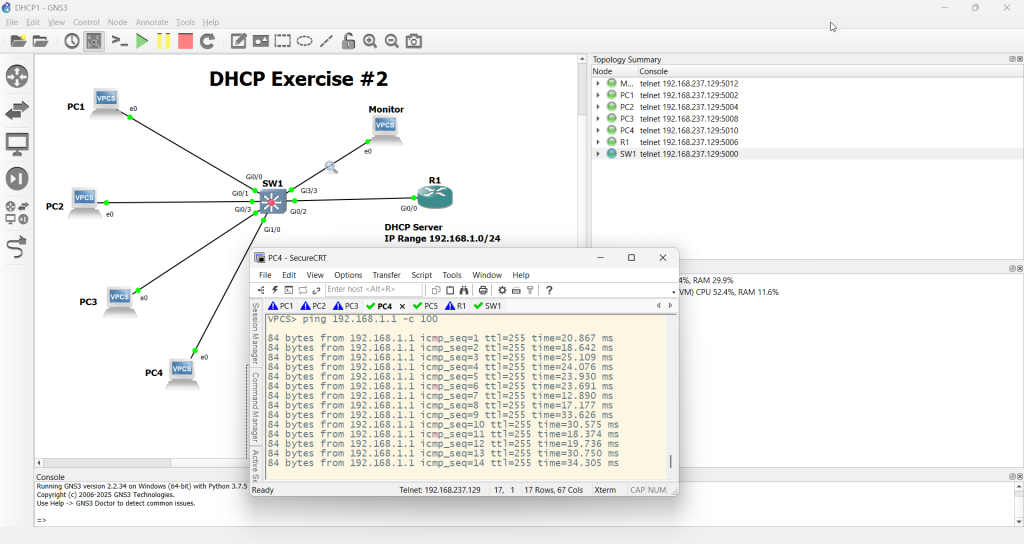Viewport: 1024px width, 544px height.
Task: Click the SW1 switch node in topology
Action: tap(272, 202)
